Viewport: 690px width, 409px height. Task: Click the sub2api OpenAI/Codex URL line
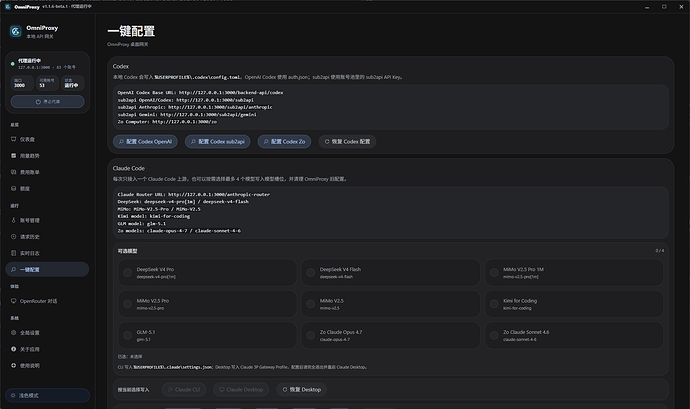185,100
